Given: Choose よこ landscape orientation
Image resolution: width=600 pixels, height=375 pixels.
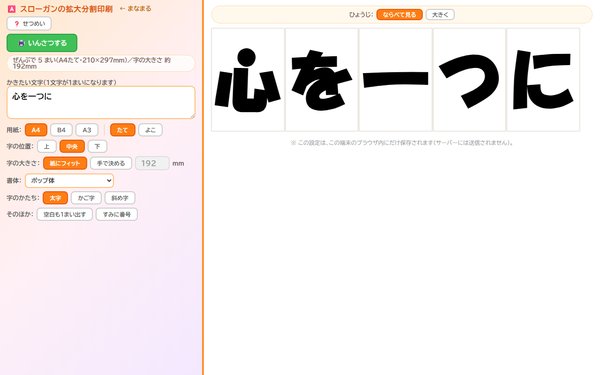Looking at the screenshot, I should point(150,130).
